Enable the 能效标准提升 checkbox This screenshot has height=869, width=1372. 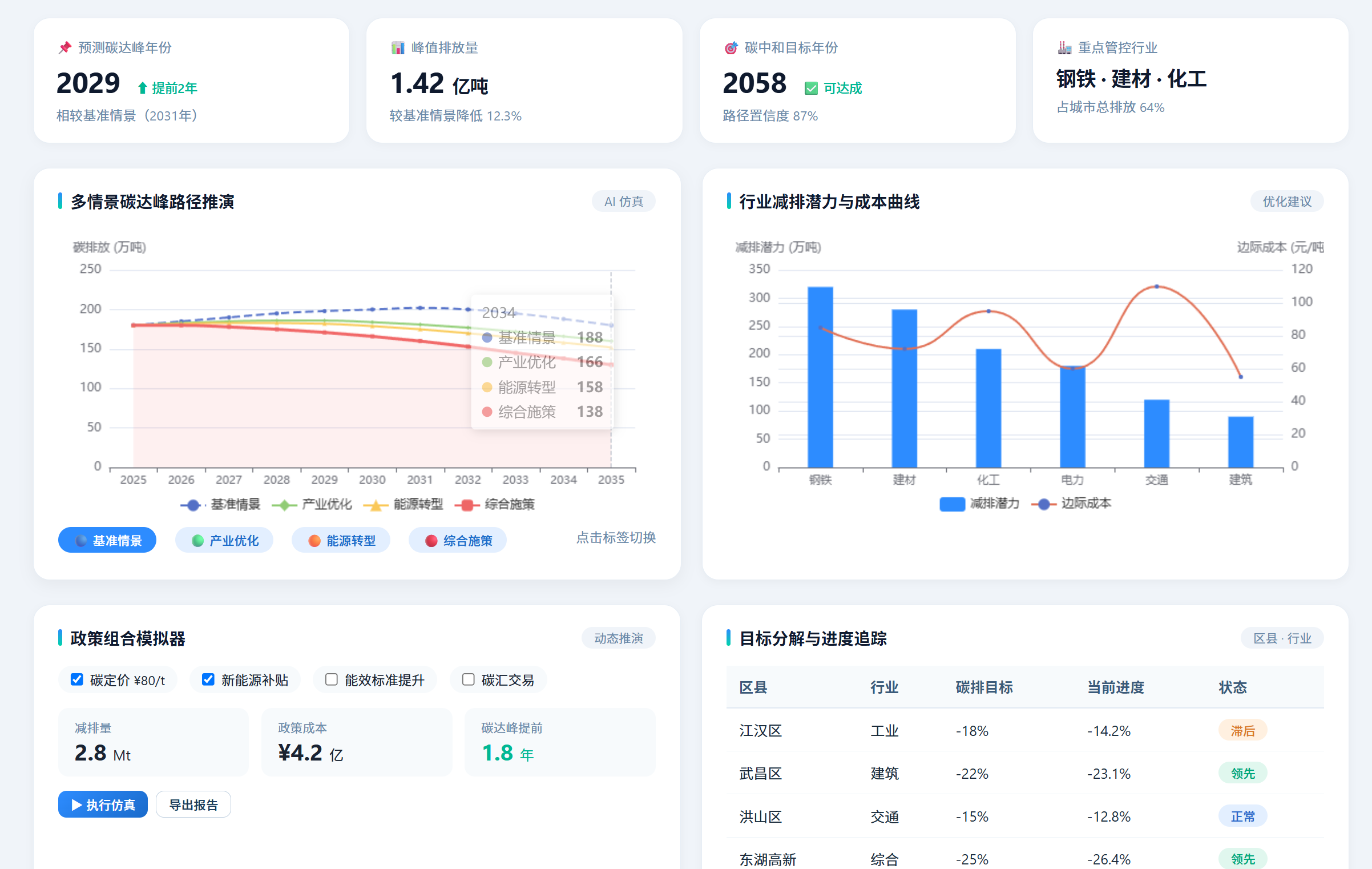[x=332, y=679]
